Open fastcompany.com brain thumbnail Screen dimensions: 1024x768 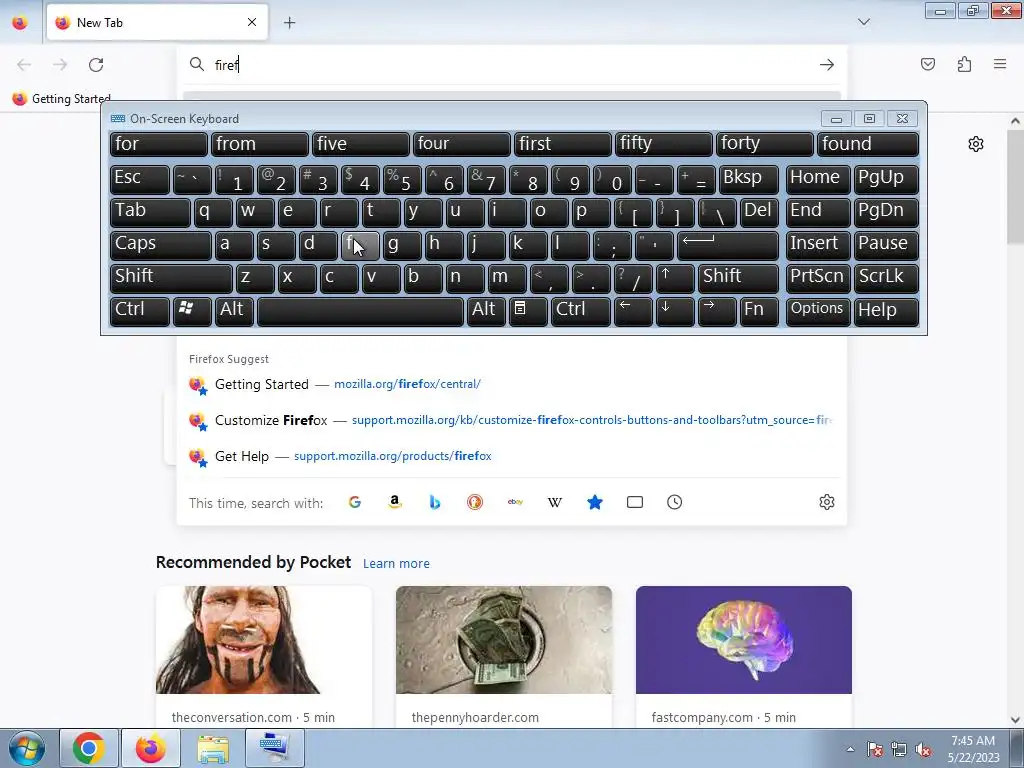744,640
